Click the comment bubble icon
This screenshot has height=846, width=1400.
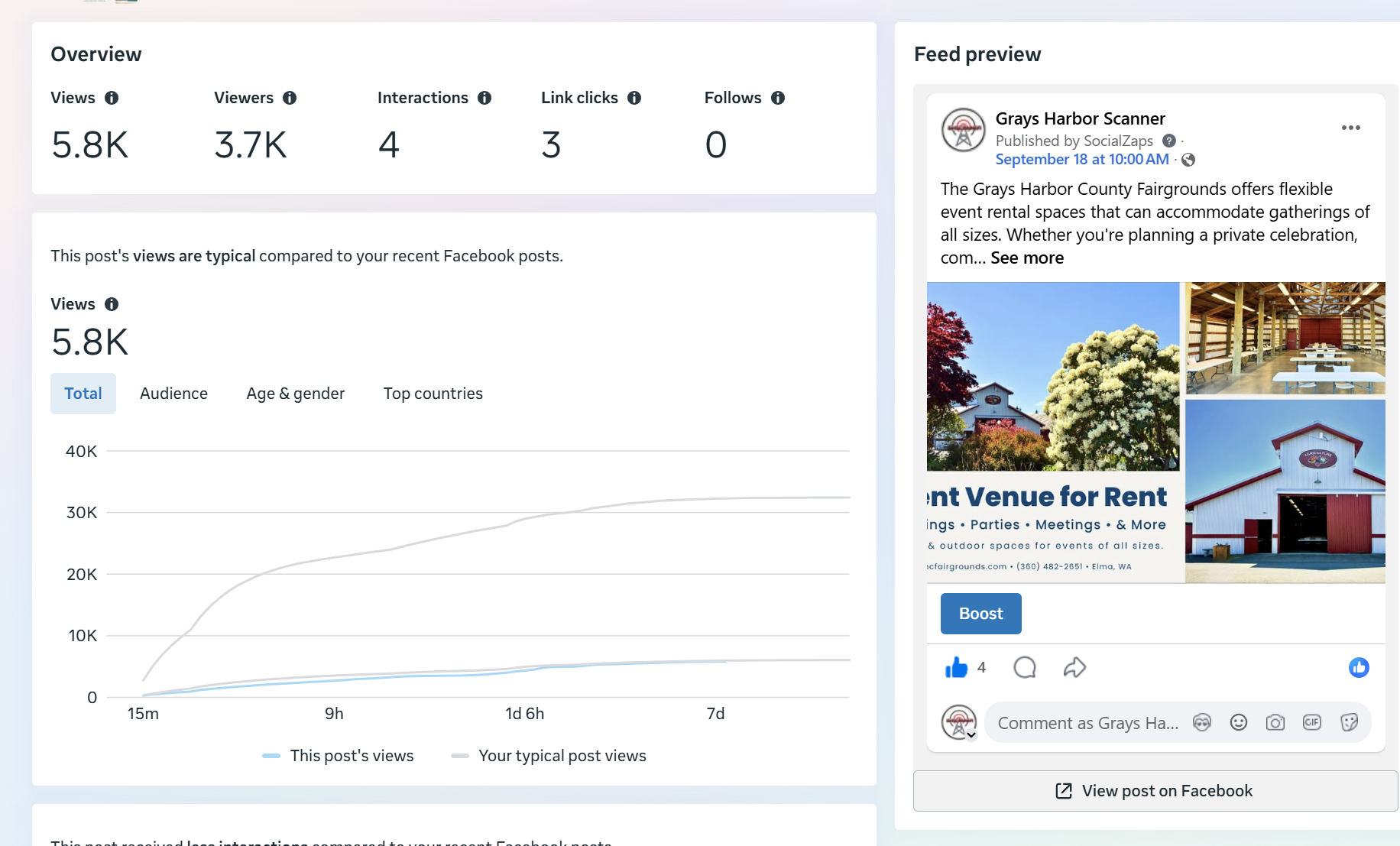[1025, 668]
